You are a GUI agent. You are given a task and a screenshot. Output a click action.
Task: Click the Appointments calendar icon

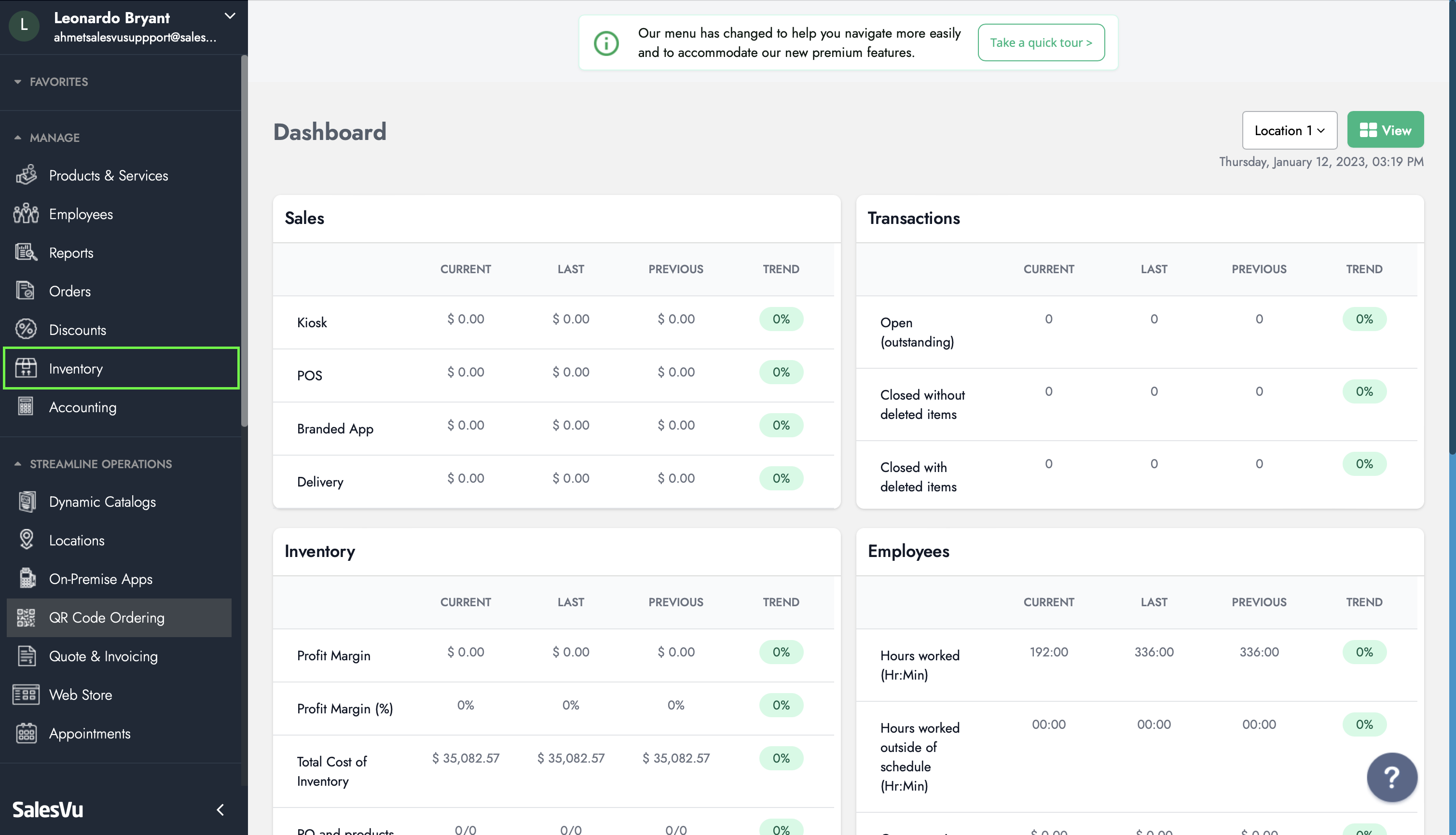tap(27, 734)
